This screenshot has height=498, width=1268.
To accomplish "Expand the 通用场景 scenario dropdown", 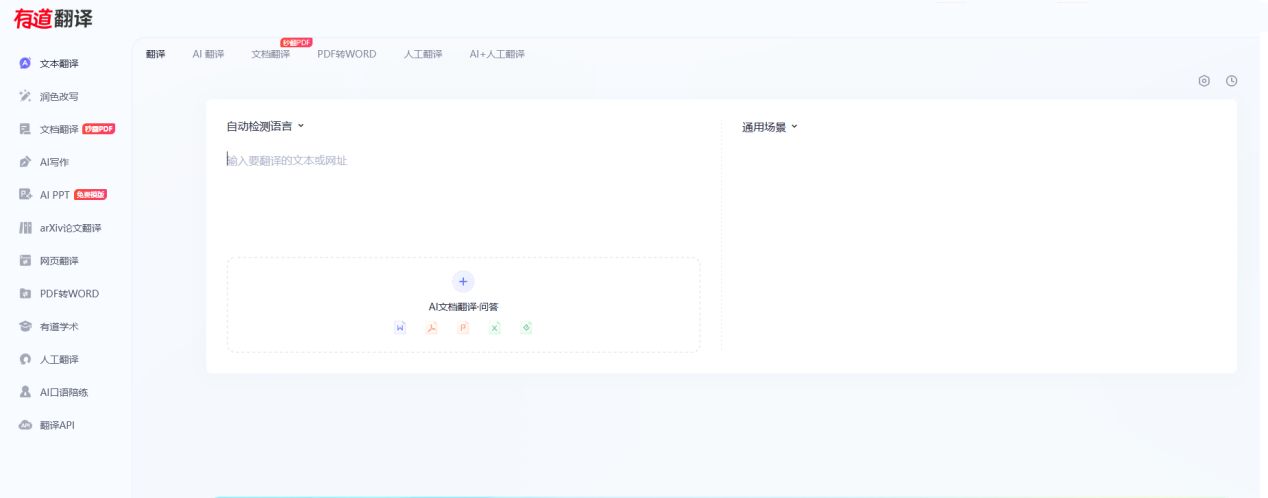I will (769, 128).
